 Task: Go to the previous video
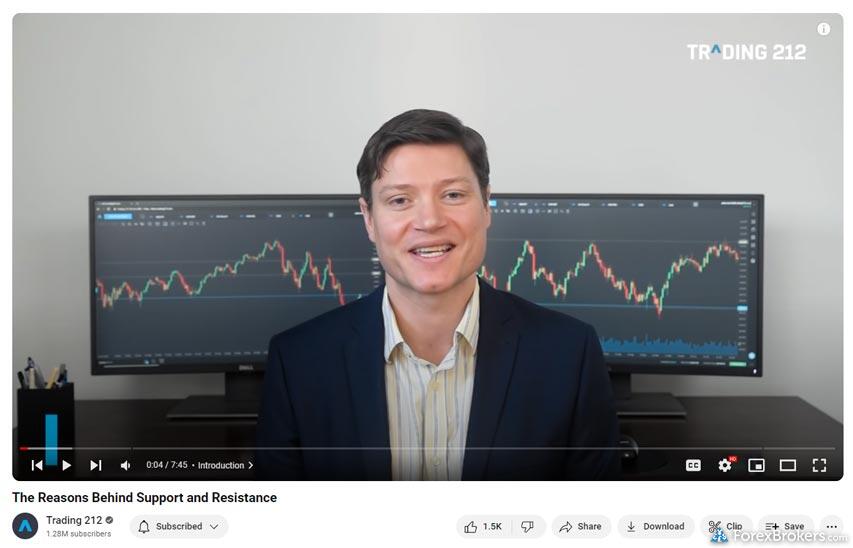(x=36, y=465)
